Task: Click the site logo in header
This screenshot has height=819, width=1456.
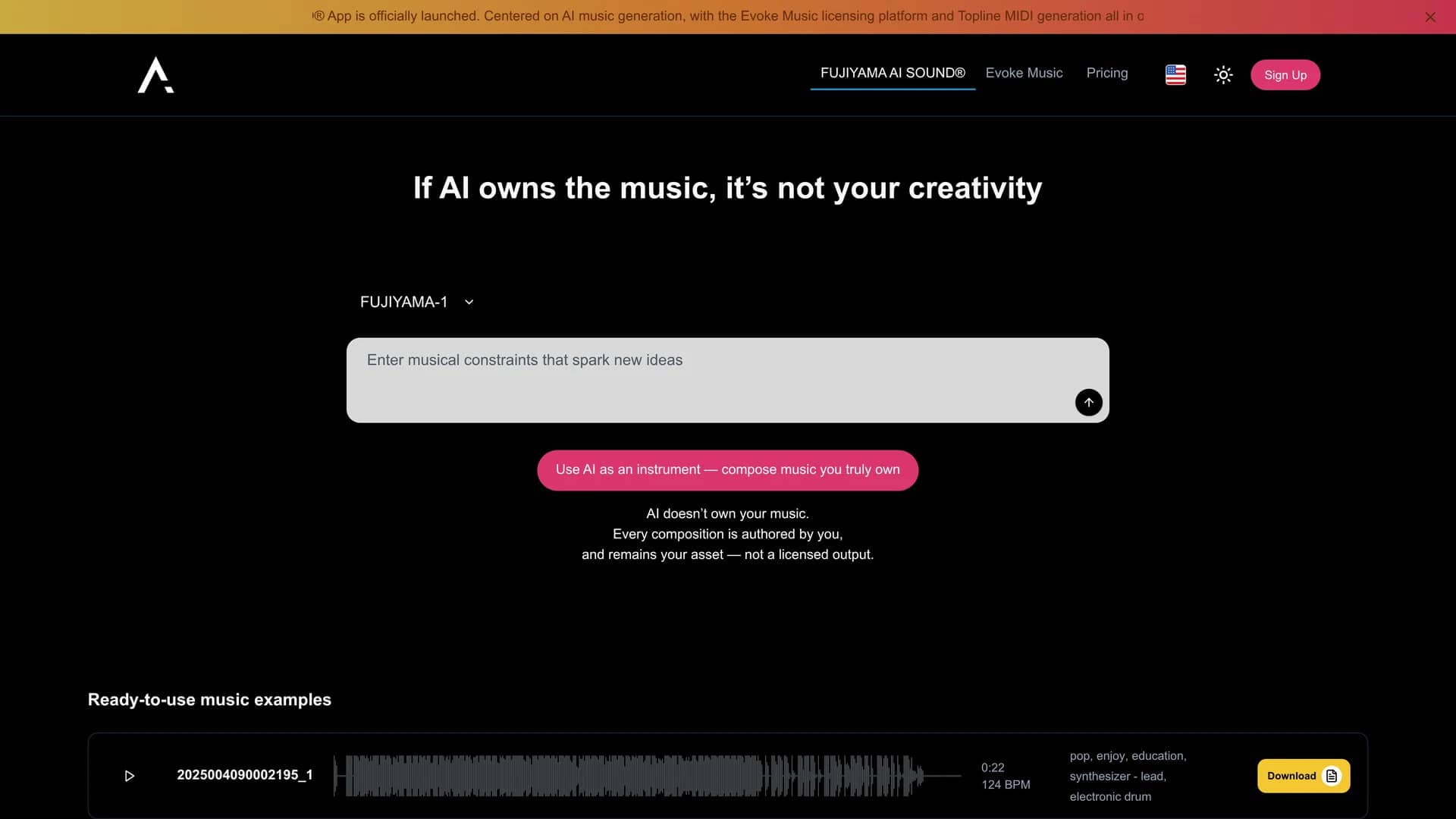Action: [x=155, y=74]
